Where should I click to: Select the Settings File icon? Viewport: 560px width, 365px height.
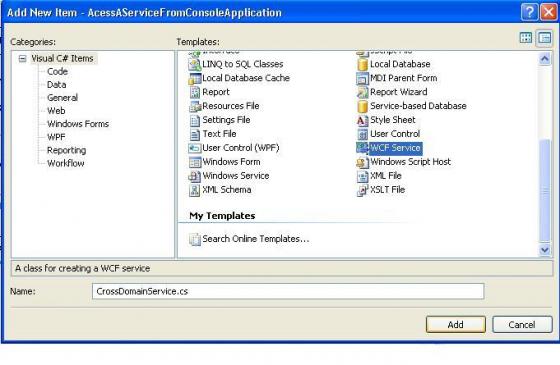pyautogui.click(x=195, y=120)
